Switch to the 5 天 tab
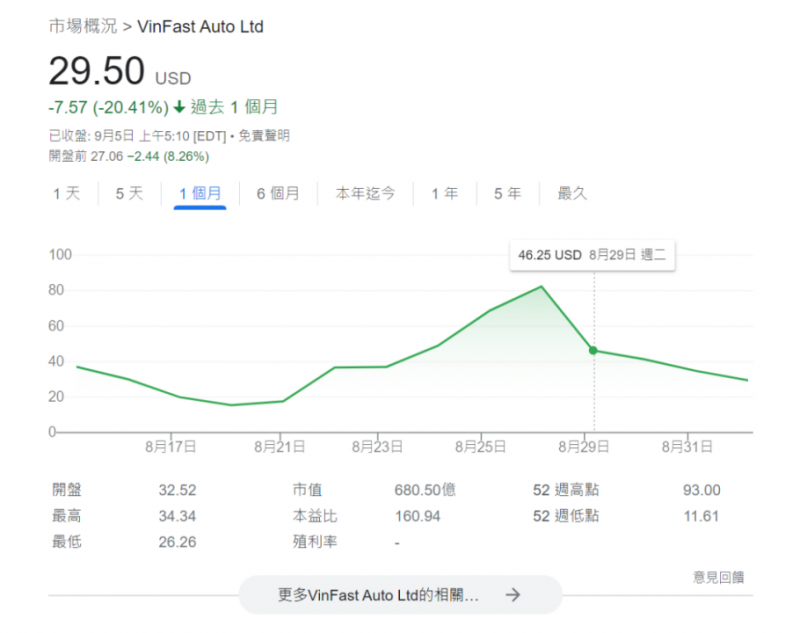Viewport: 800px width, 633px height. point(129,194)
